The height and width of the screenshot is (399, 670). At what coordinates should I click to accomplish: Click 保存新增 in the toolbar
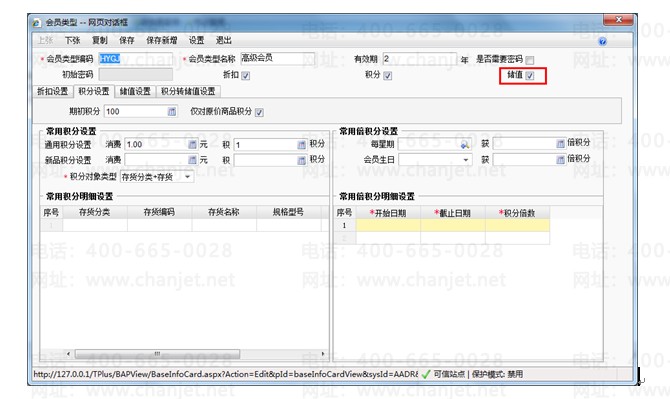point(162,40)
